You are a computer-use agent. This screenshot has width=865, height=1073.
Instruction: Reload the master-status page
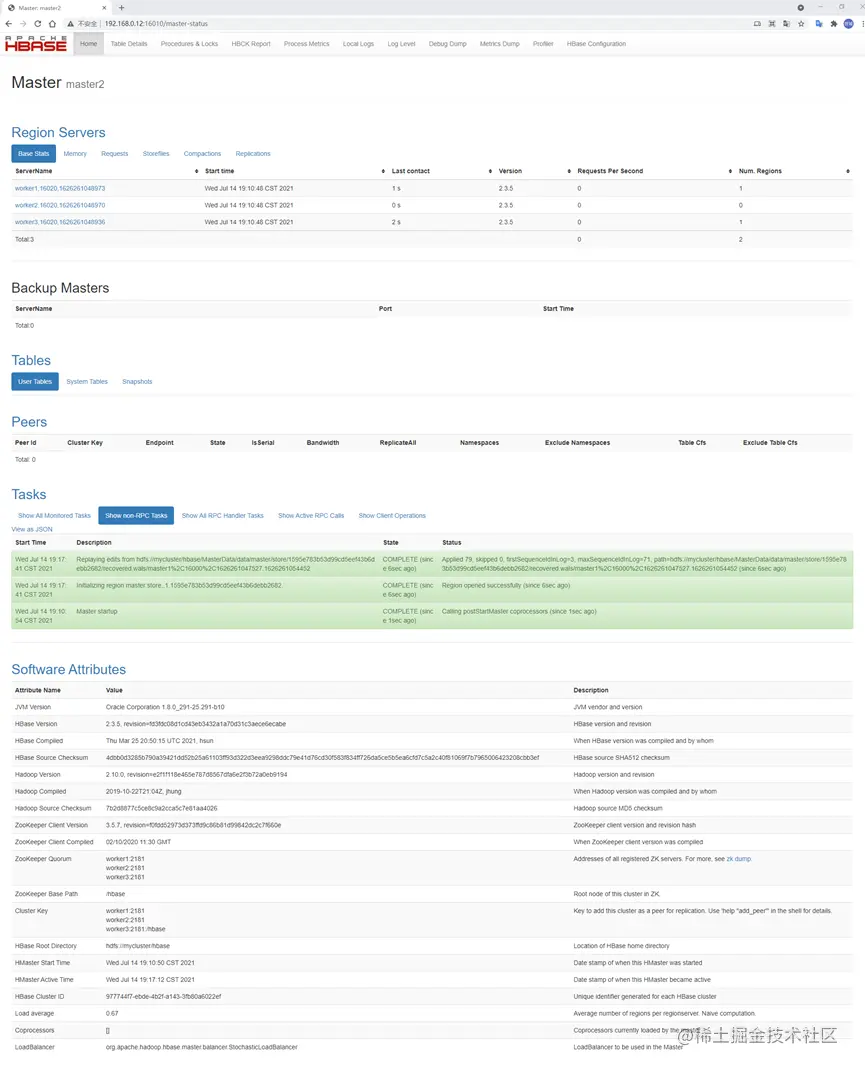(38, 23)
